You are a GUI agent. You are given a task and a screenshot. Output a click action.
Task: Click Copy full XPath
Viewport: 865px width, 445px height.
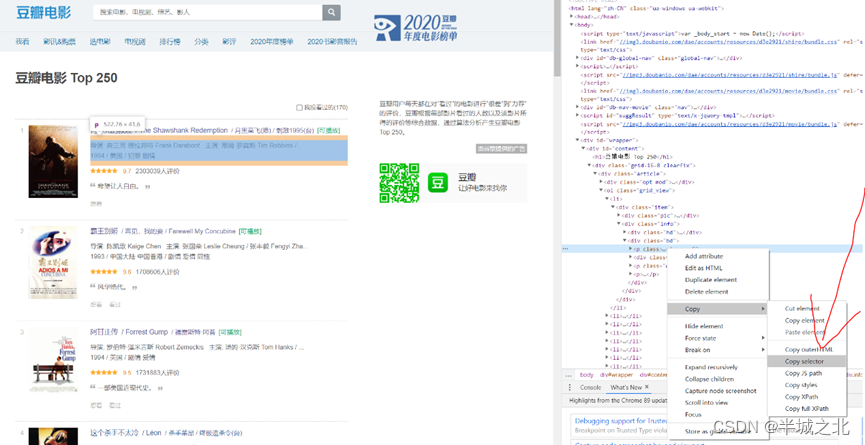coord(807,409)
